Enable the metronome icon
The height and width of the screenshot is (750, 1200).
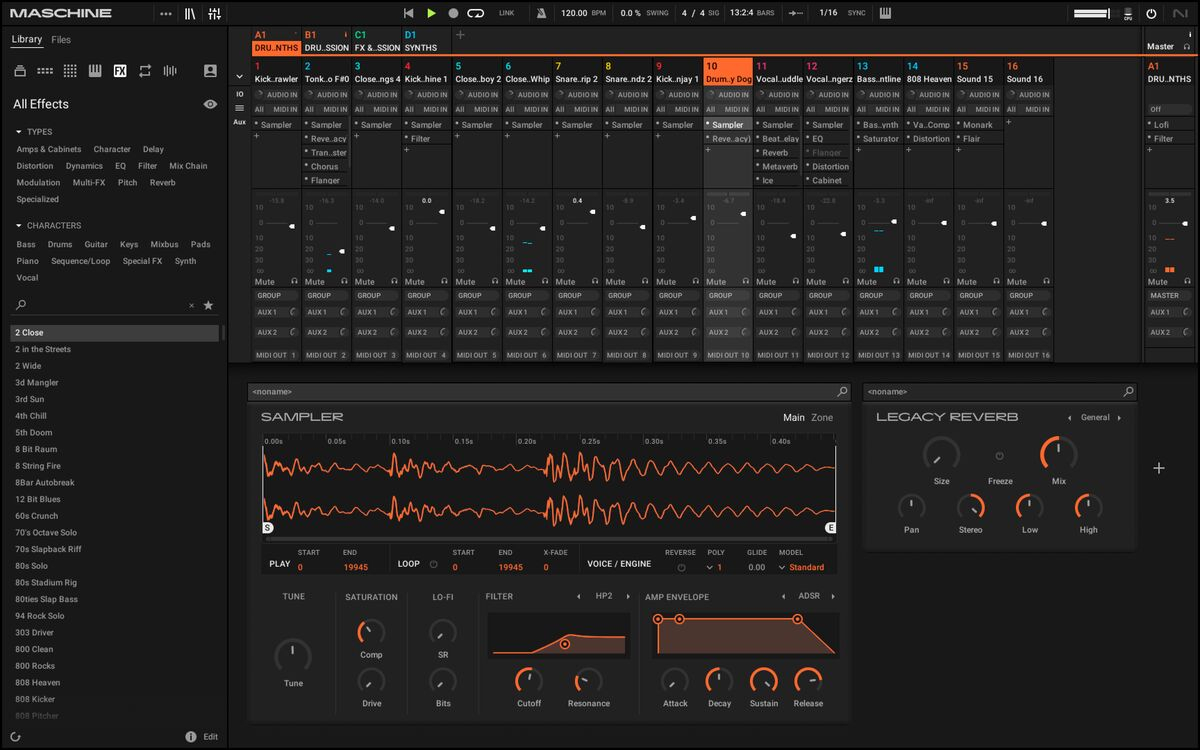(x=541, y=13)
